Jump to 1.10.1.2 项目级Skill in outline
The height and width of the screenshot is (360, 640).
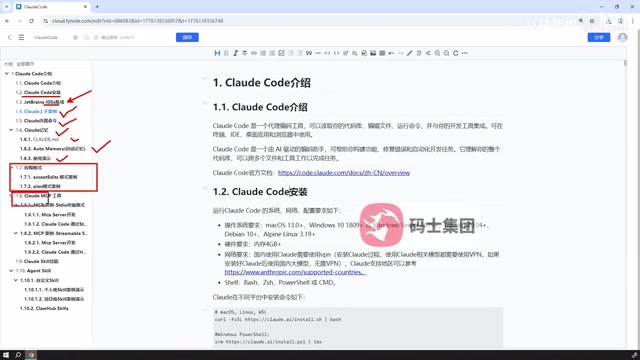click(x=54, y=299)
